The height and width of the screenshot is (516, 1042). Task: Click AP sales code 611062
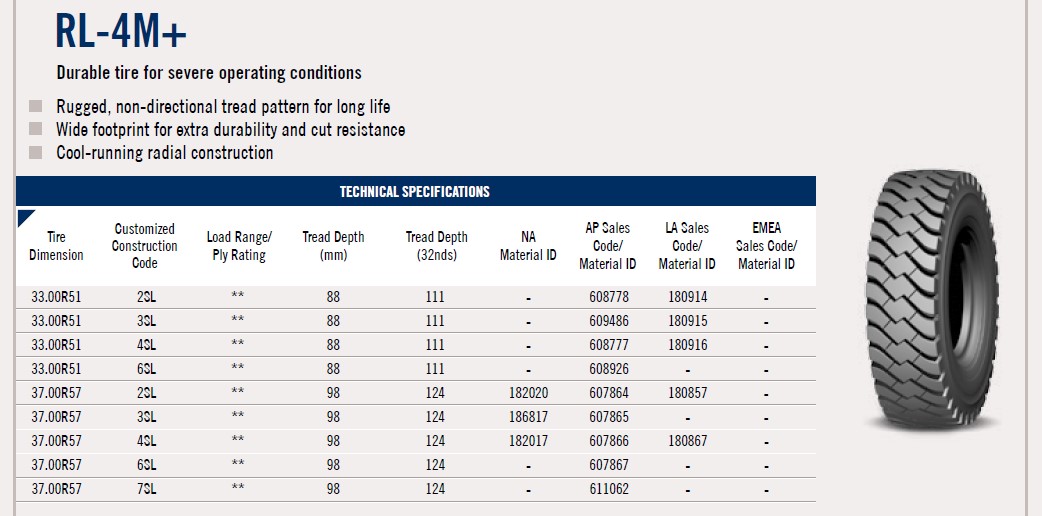[x=608, y=489]
